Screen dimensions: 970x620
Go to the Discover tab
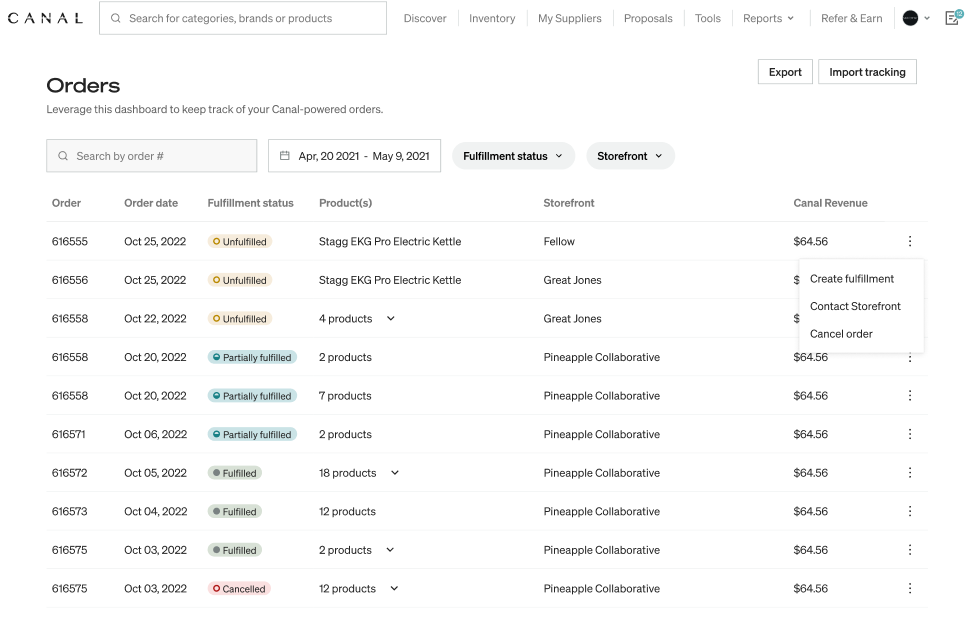425,19
